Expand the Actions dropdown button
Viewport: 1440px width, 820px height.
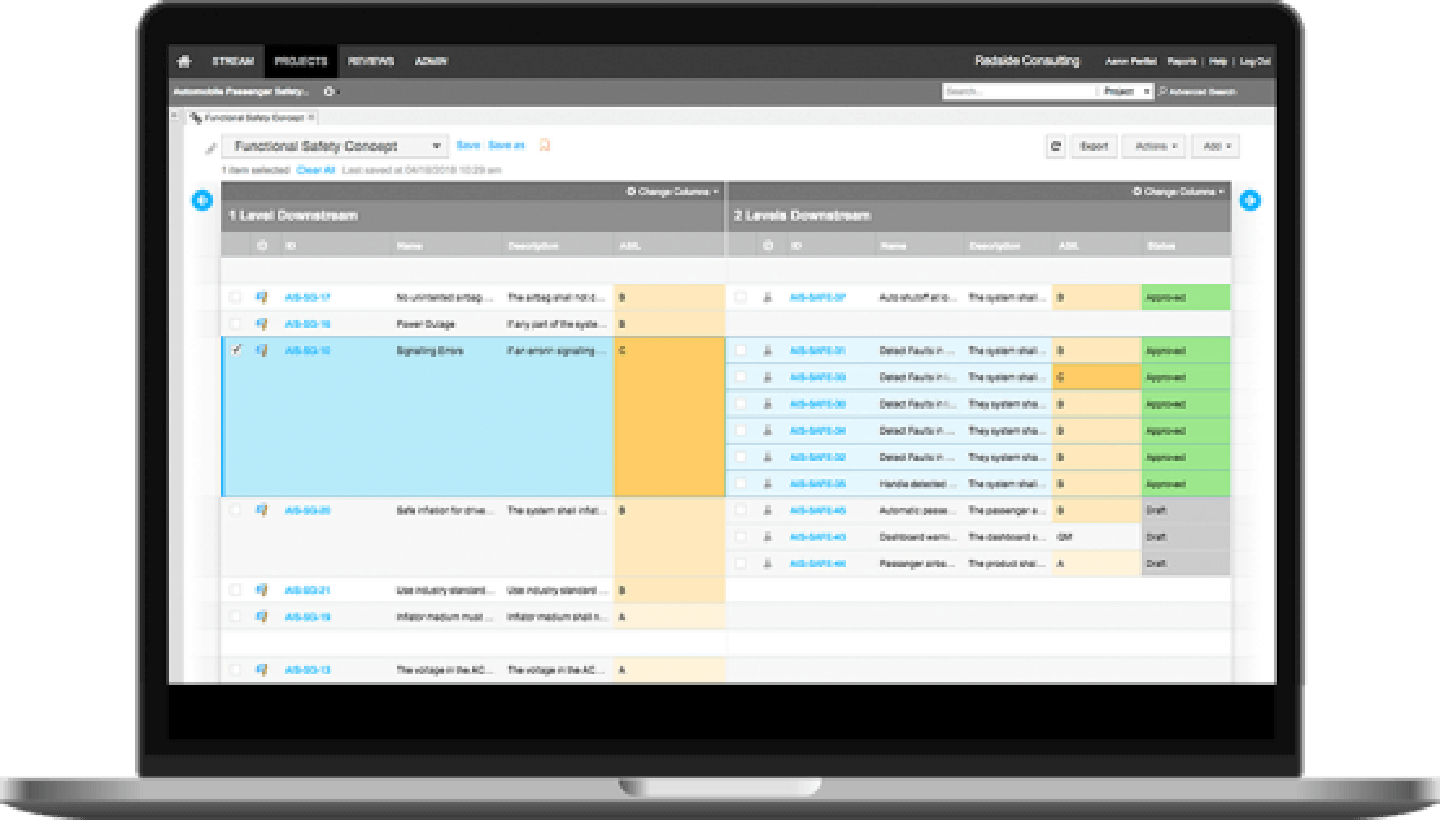(x=1154, y=146)
